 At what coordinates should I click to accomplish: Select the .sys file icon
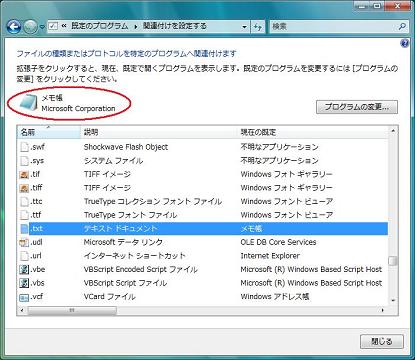pos(24,161)
